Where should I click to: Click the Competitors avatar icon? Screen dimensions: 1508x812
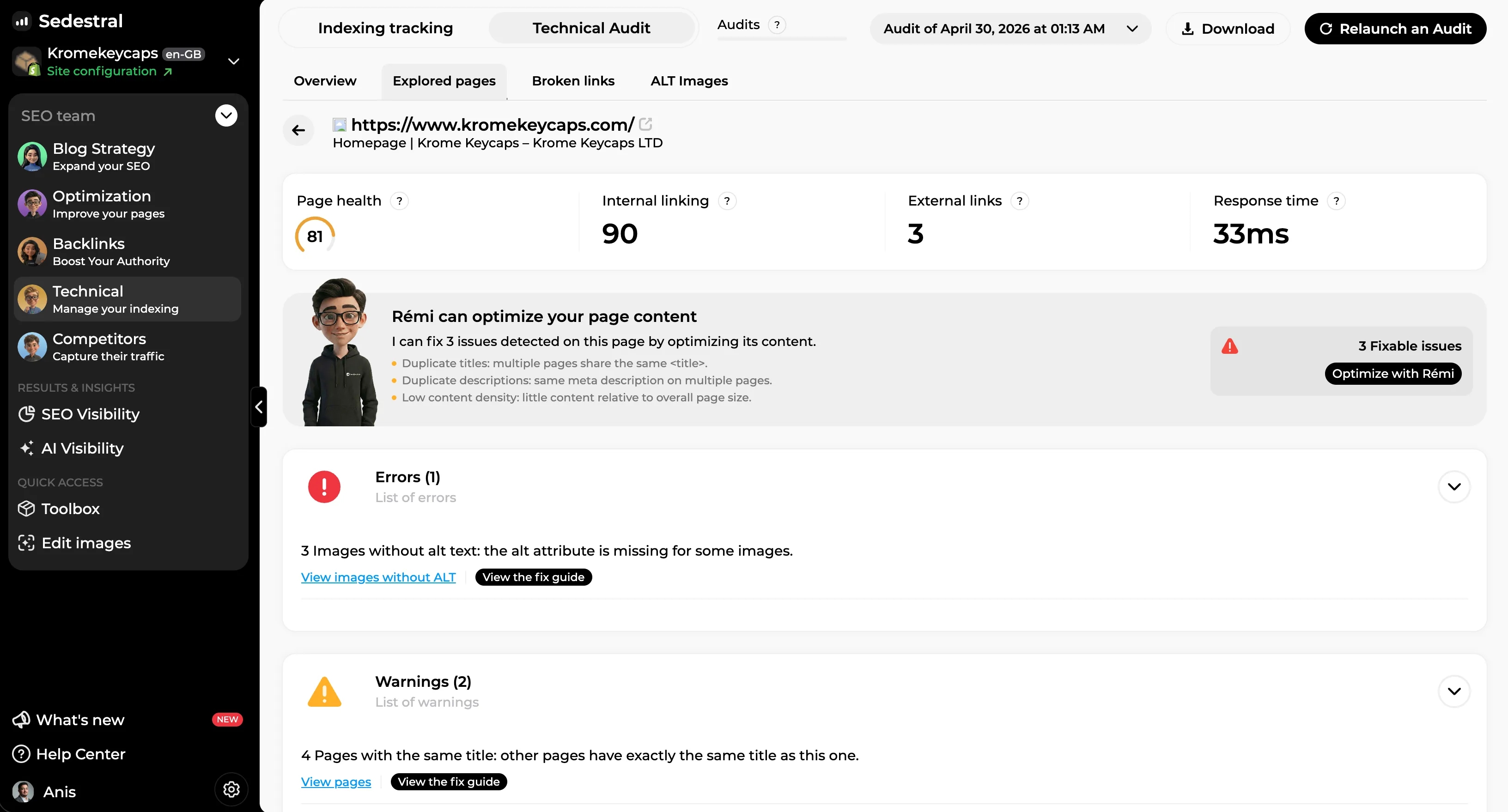[32, 346]
